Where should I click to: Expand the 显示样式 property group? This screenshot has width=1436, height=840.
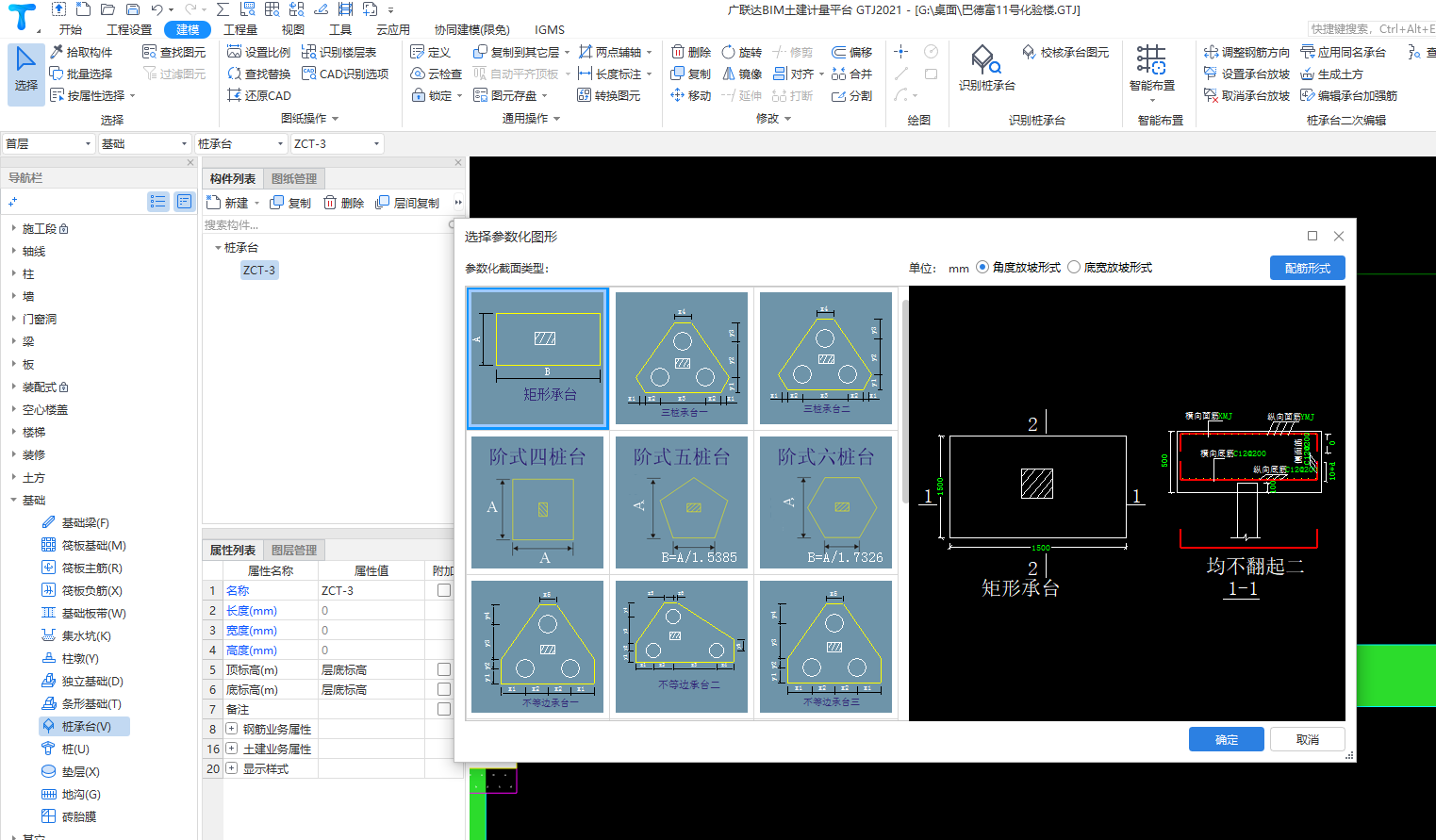(231, 768)
